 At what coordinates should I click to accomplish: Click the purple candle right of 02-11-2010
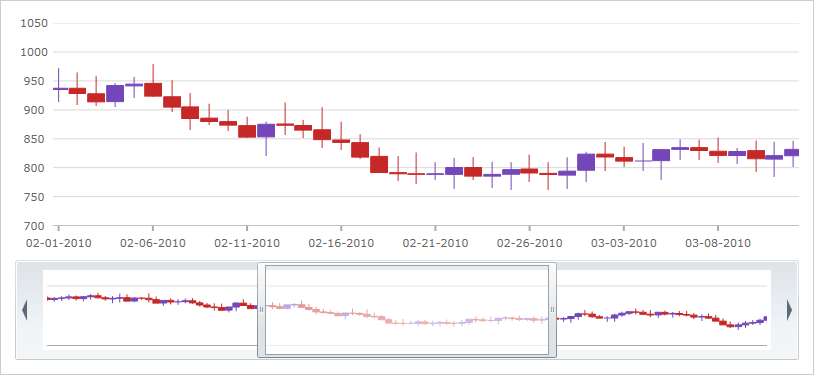[x=266, y=130]
